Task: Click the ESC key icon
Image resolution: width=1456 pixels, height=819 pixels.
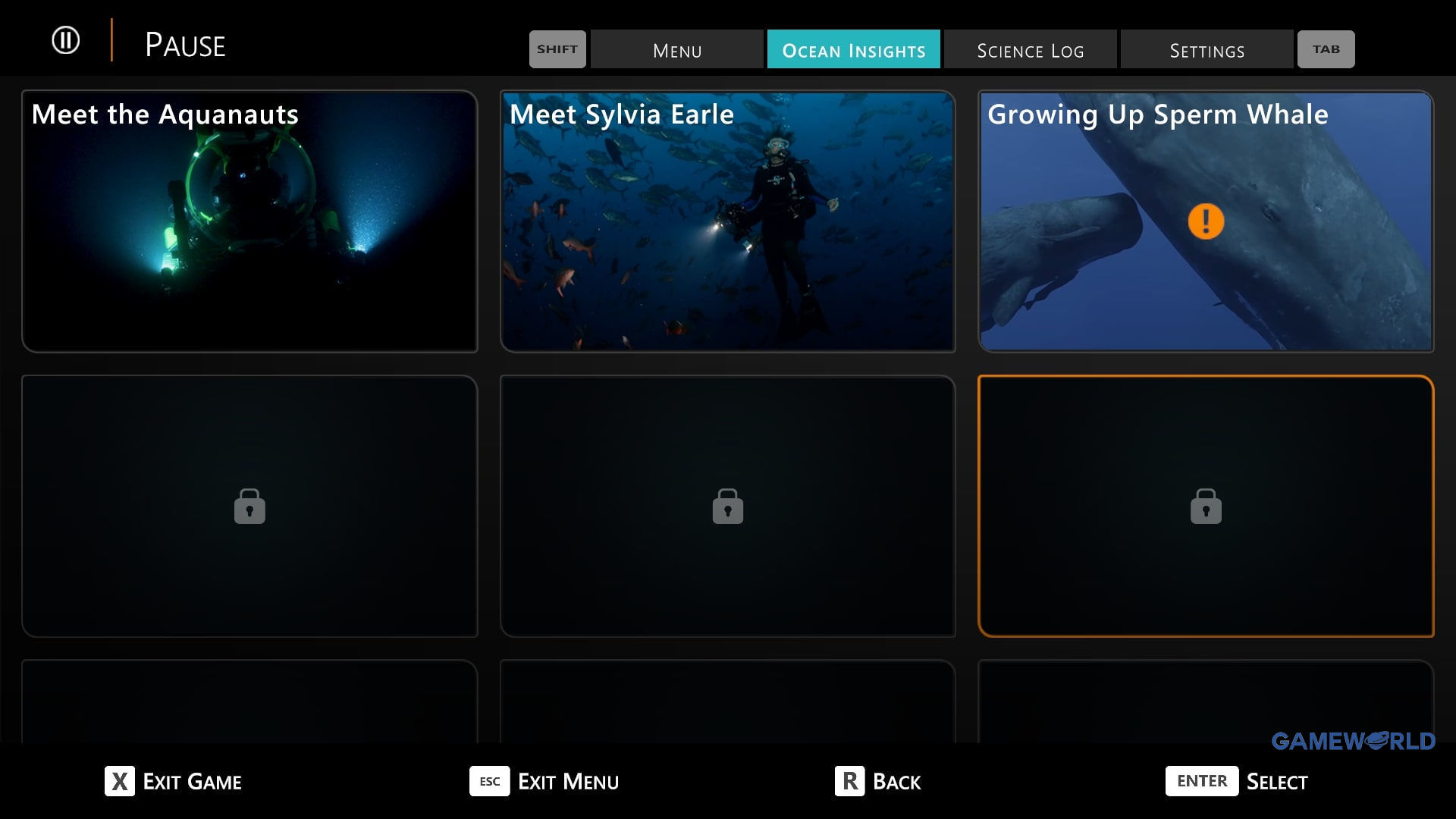Action: click(x=490, y=781)
